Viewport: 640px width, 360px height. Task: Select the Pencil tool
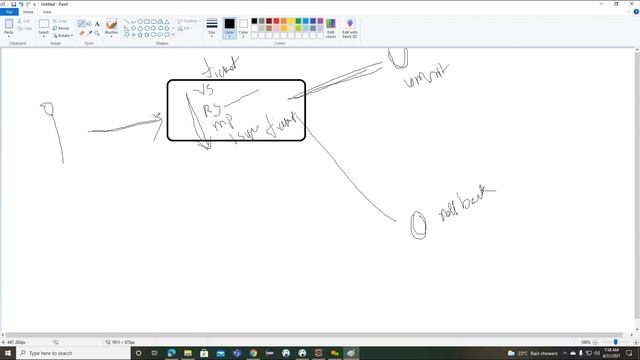[82, 24]
